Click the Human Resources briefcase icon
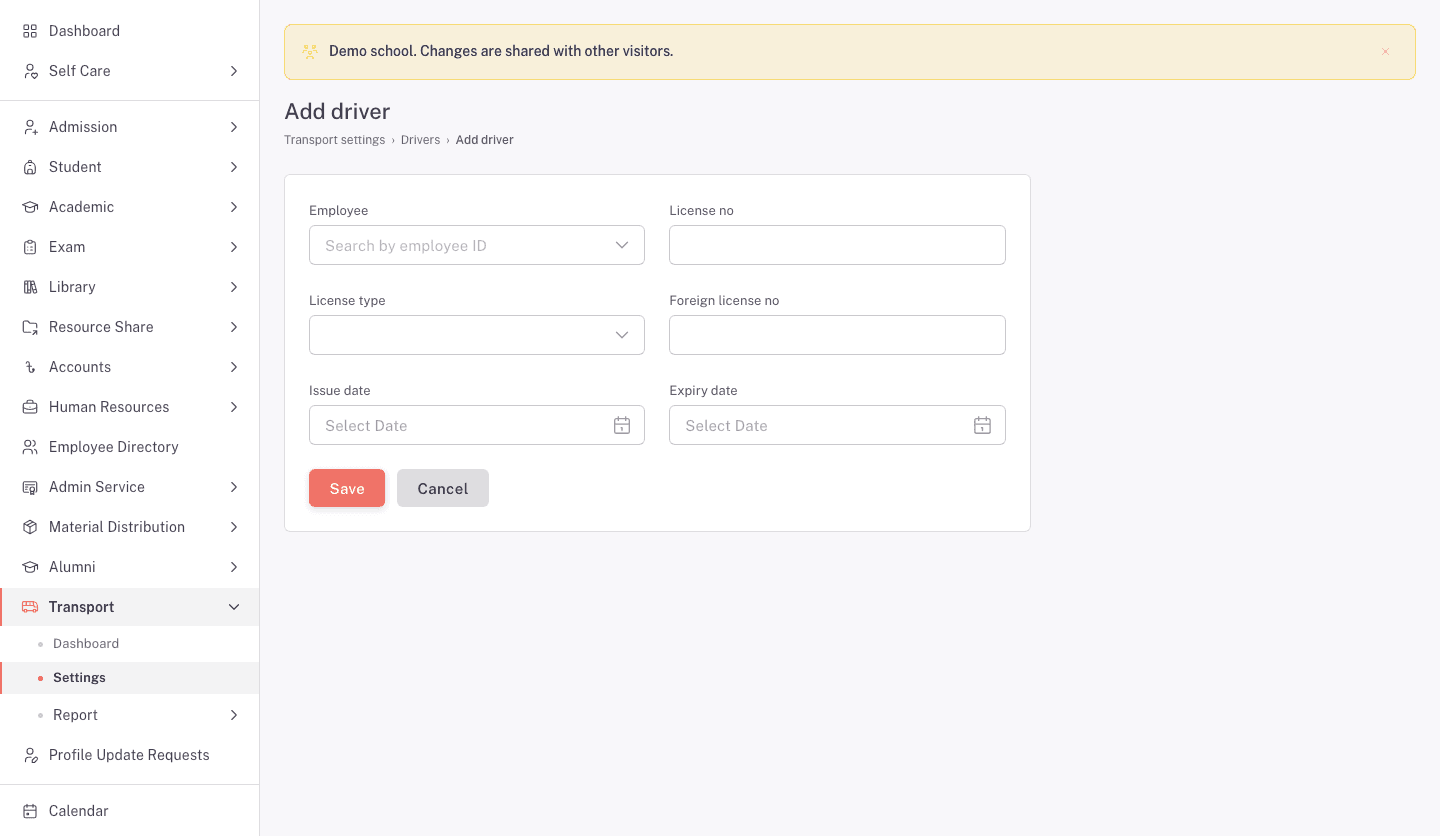This screenshot has width=1440, height=836. [30, 407]
